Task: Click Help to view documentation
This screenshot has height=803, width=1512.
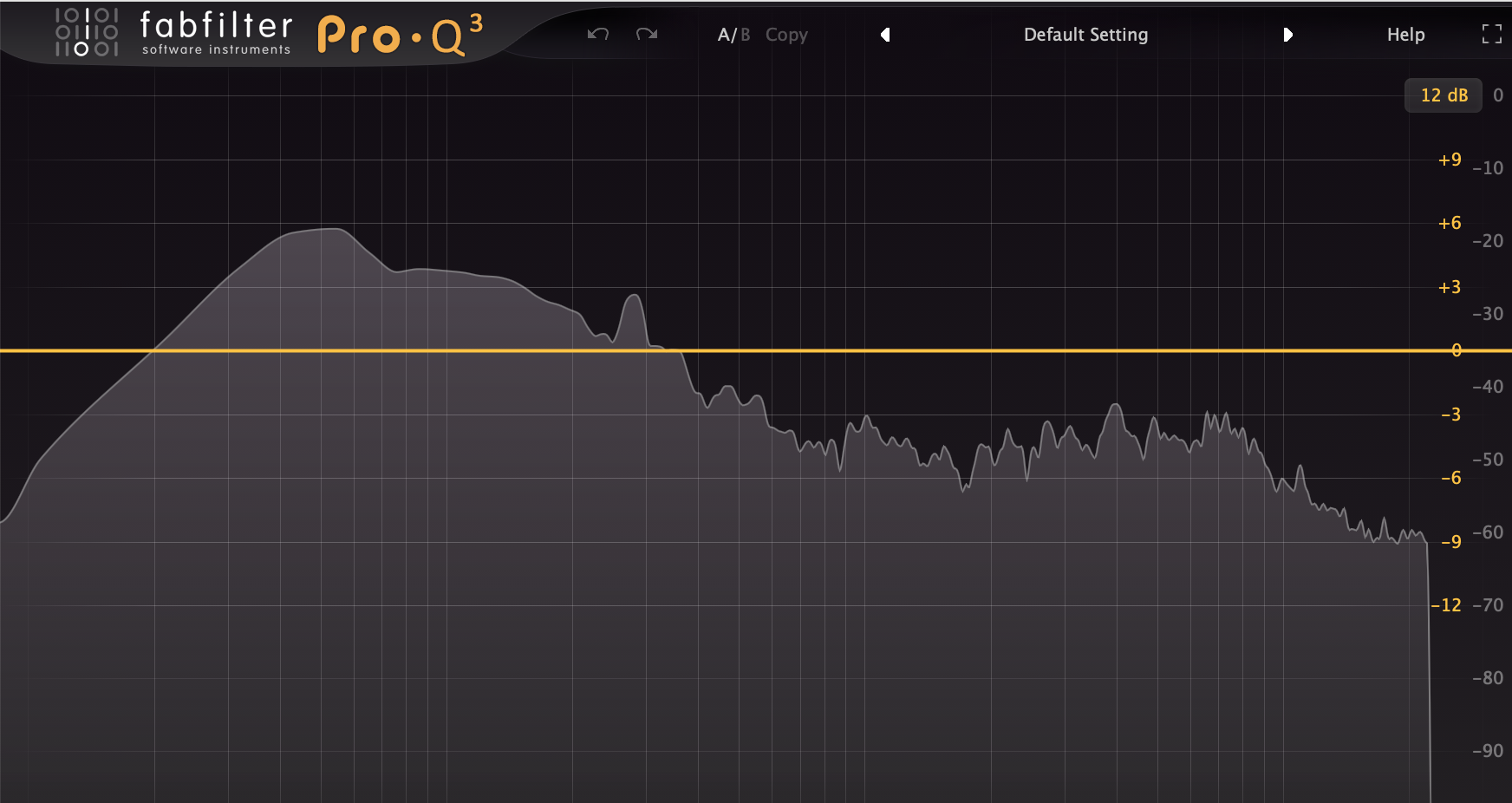Action: tap(1404, 35)
